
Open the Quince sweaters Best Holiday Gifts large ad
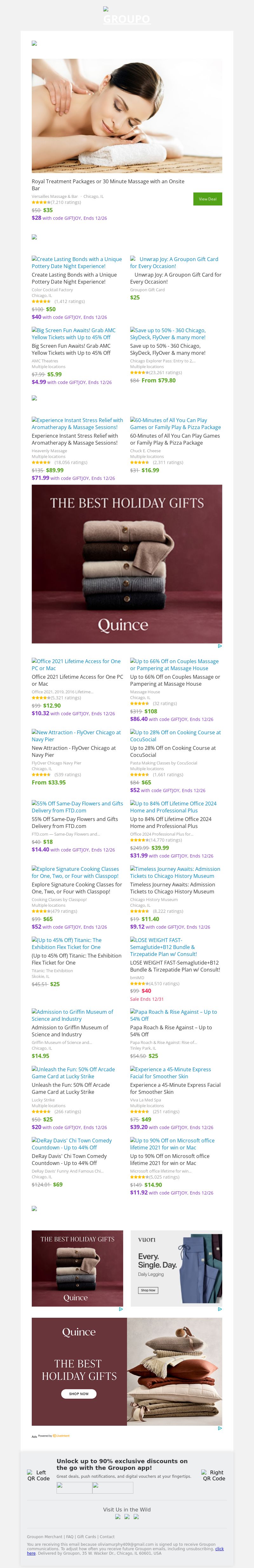(127, 564)
